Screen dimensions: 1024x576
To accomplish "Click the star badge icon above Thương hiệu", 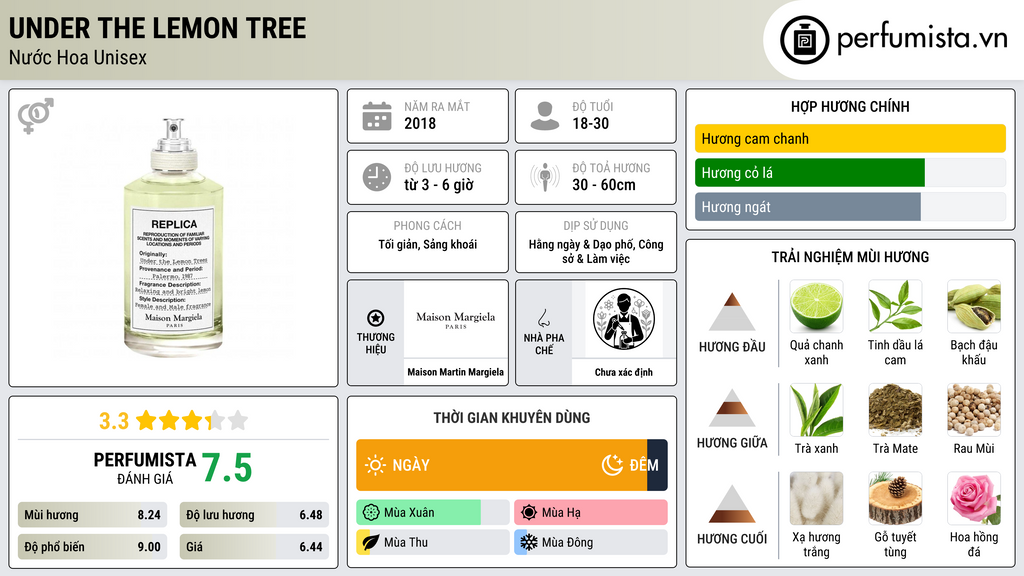I will (x=376, y=318).
